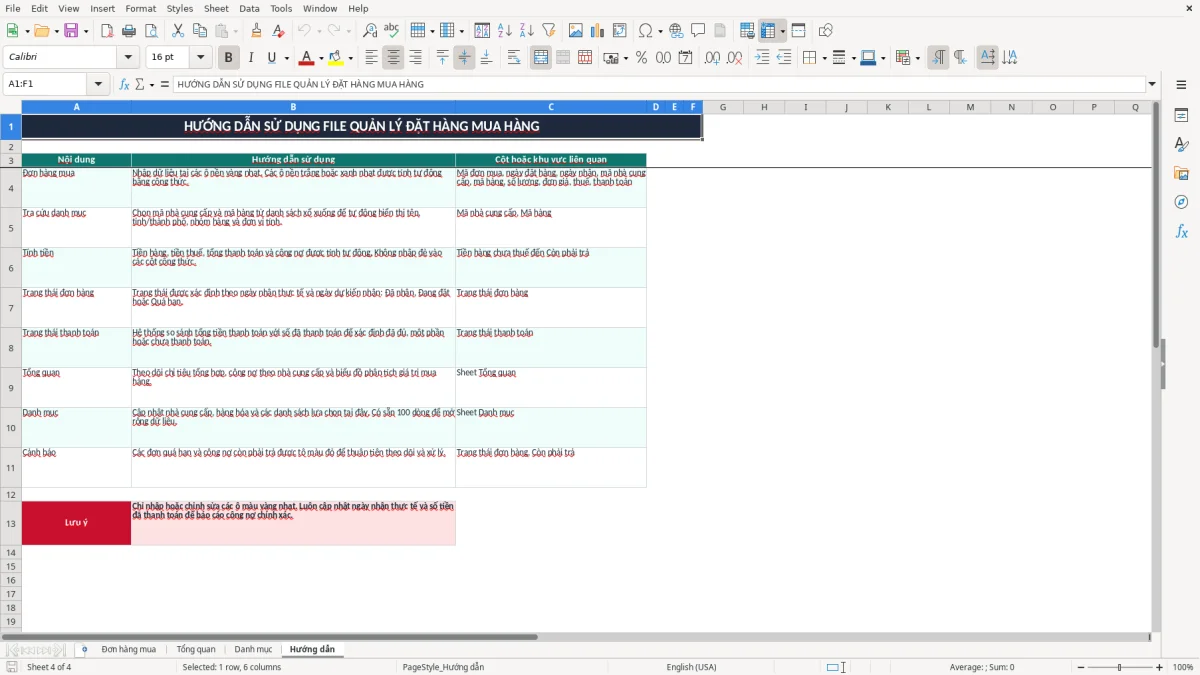Click the Save document icon
The image size is (1200, 675).
click(x=71, y=31)
